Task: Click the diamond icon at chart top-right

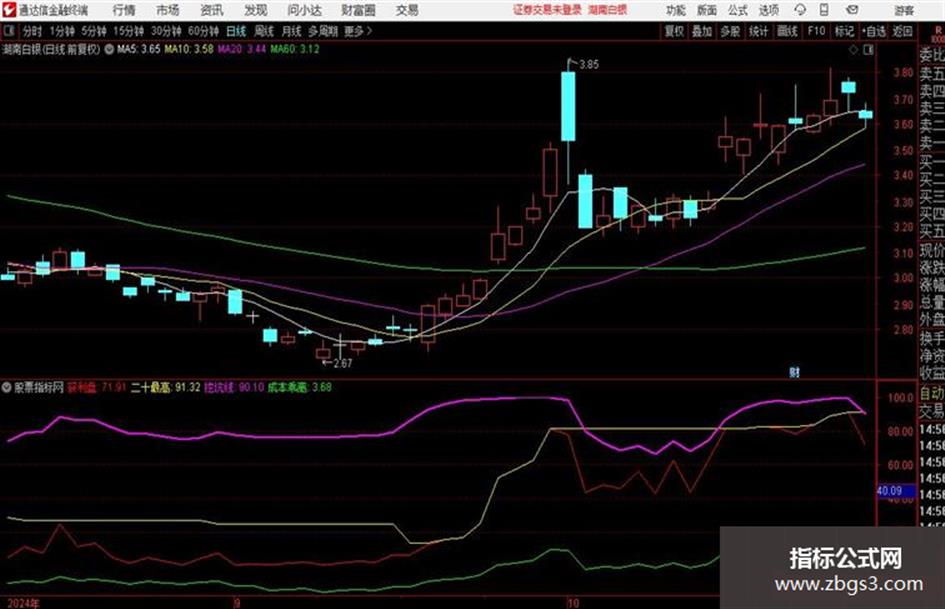Action: point(853,50)
